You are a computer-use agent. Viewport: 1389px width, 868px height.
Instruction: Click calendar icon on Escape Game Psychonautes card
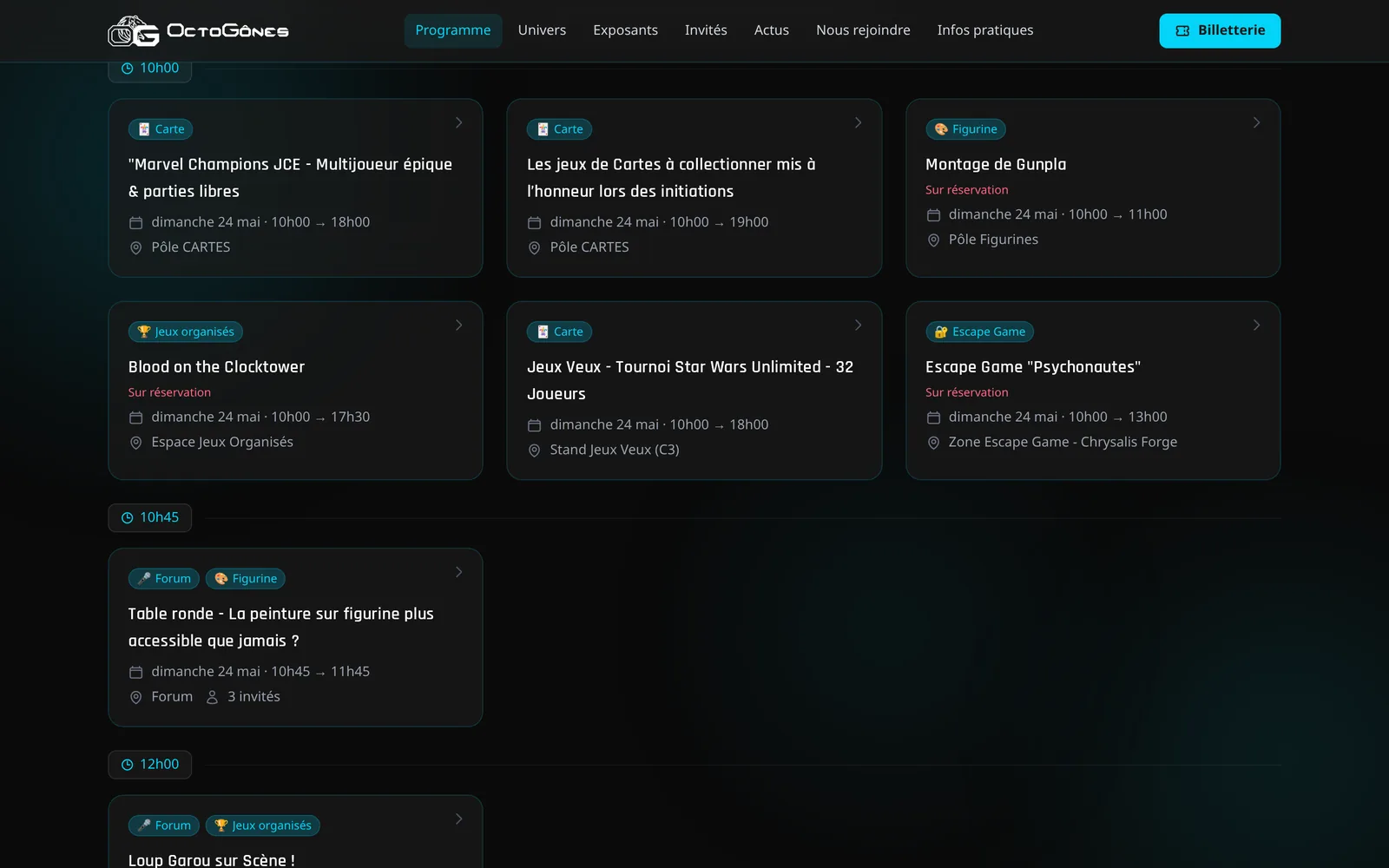pyautogui.click(x=933, y=418)
